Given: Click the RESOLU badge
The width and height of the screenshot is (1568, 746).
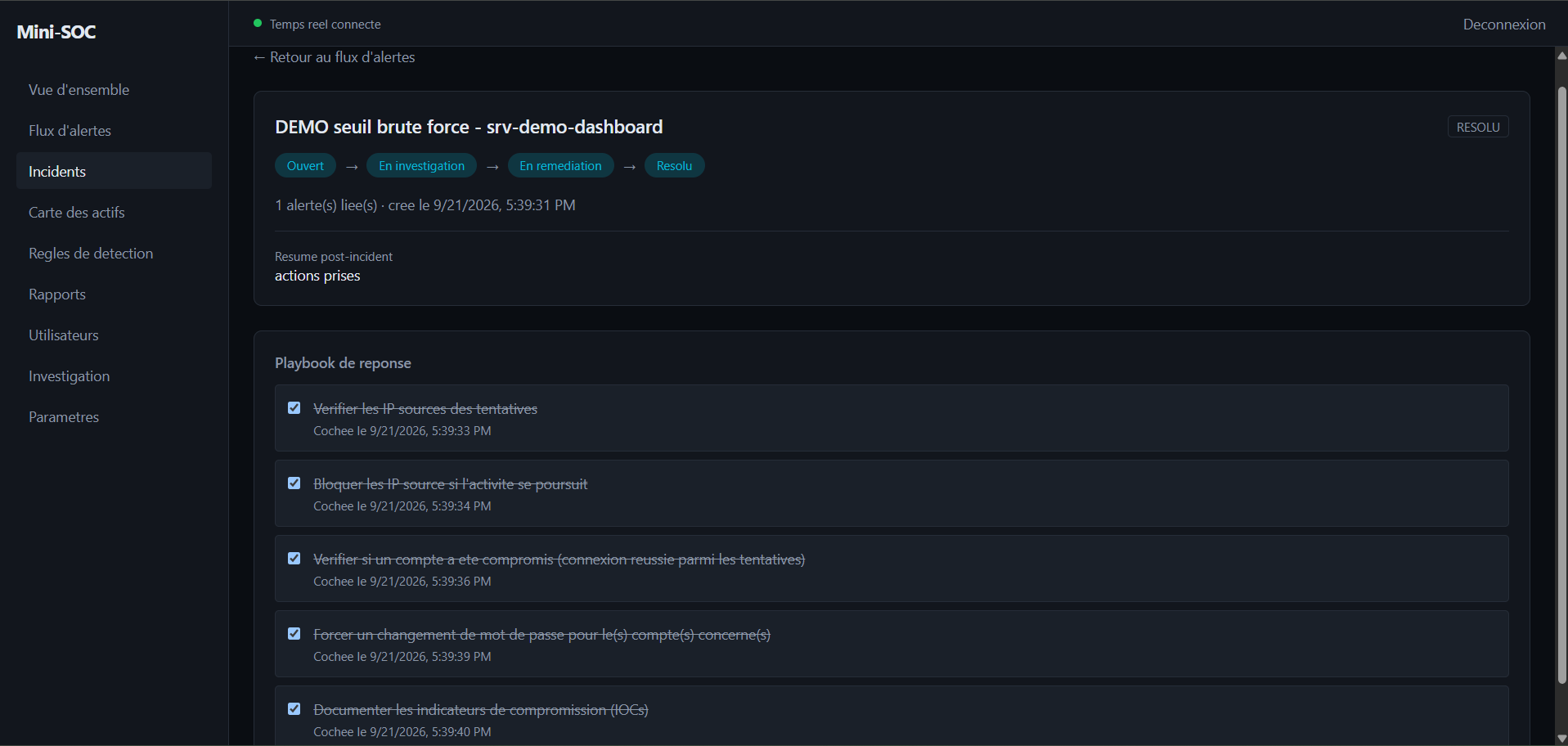Looking at the screenshot, I should pyautogui.click(x=1478, y=127).
